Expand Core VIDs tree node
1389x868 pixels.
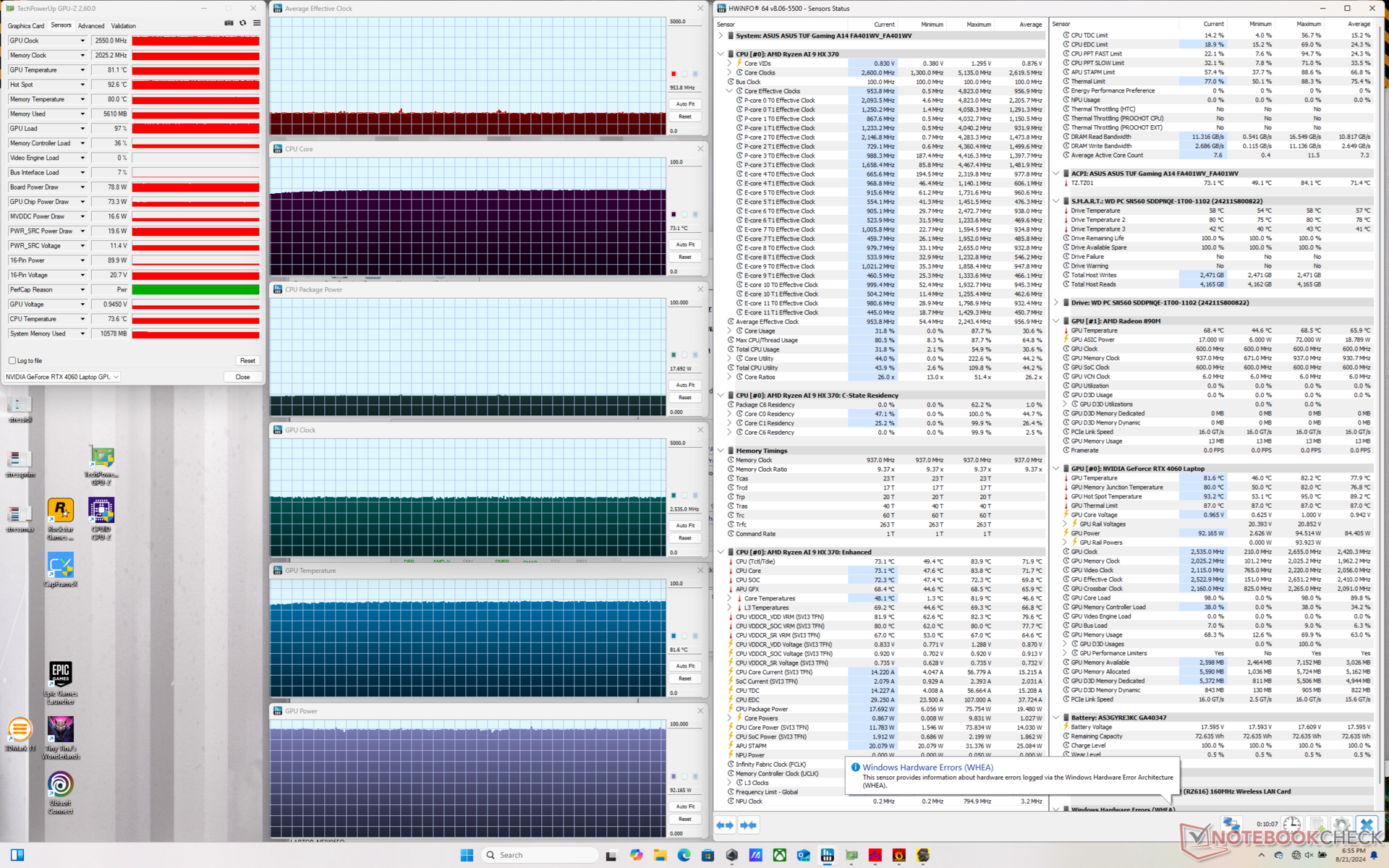tap(729, 64)
